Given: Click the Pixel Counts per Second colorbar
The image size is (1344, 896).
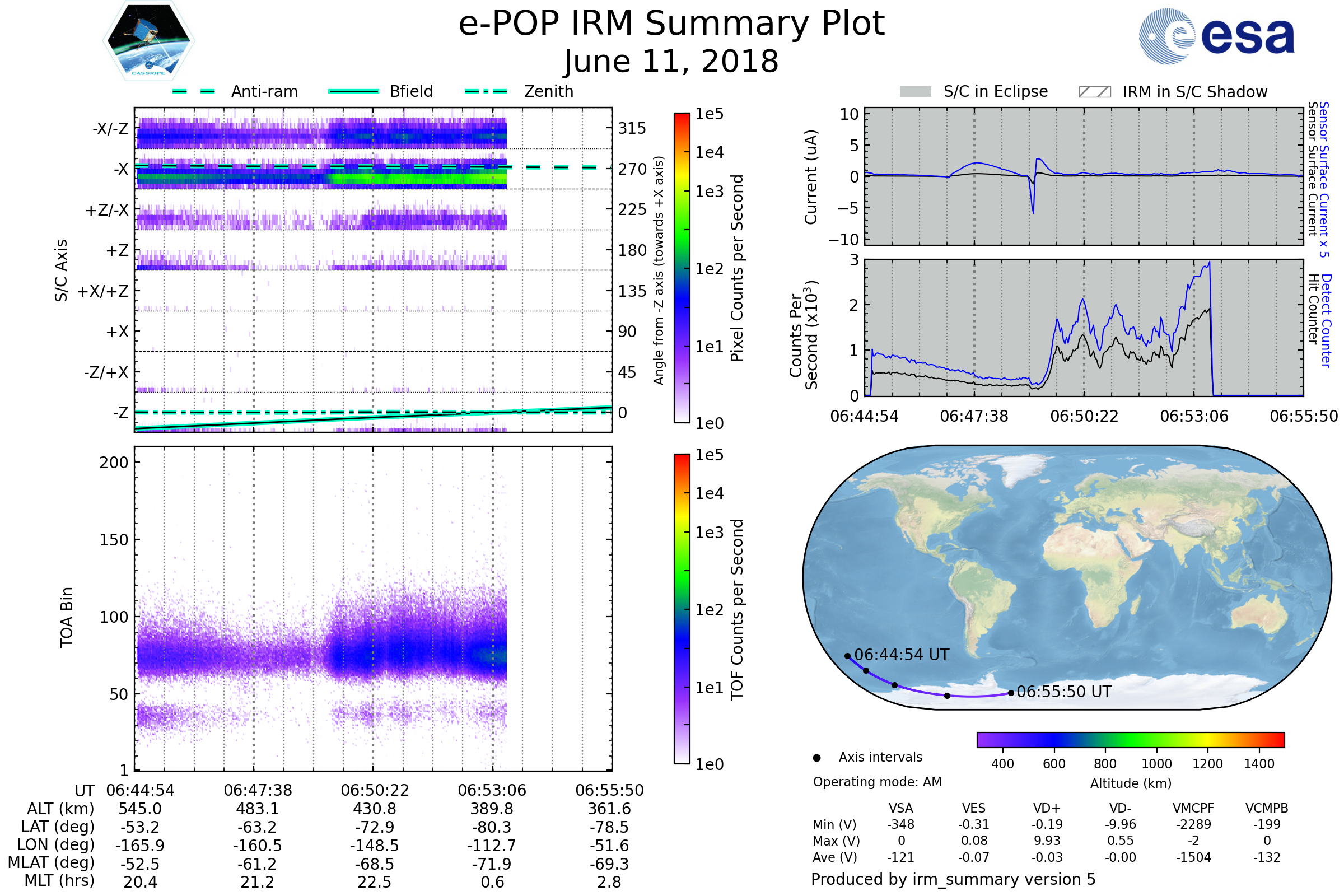Looking at the screenshot, I should [x=682, y=268].
